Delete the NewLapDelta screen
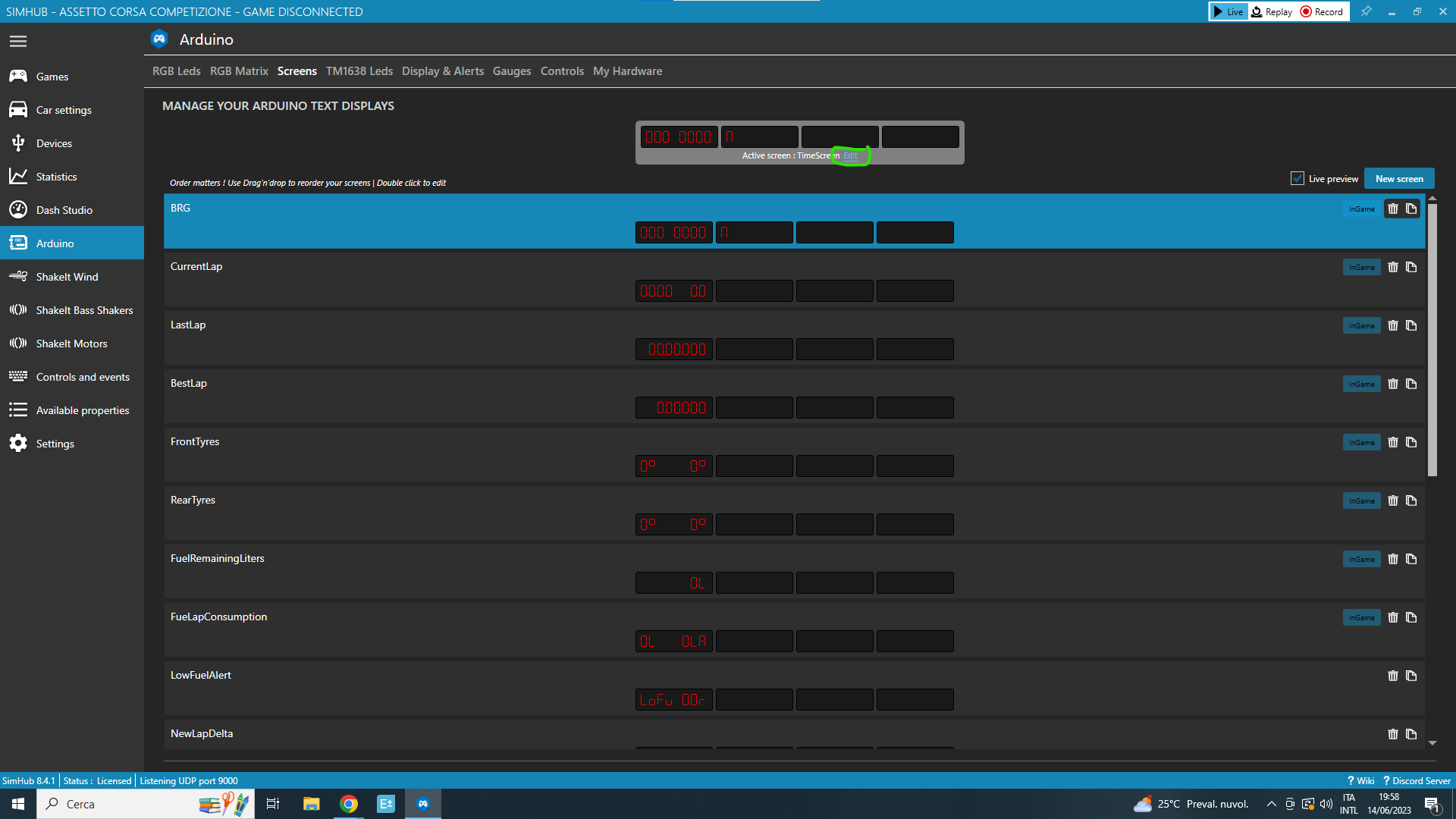Image resolution: width=1456 pixels, height=819 pixels. pos(1393,734)
